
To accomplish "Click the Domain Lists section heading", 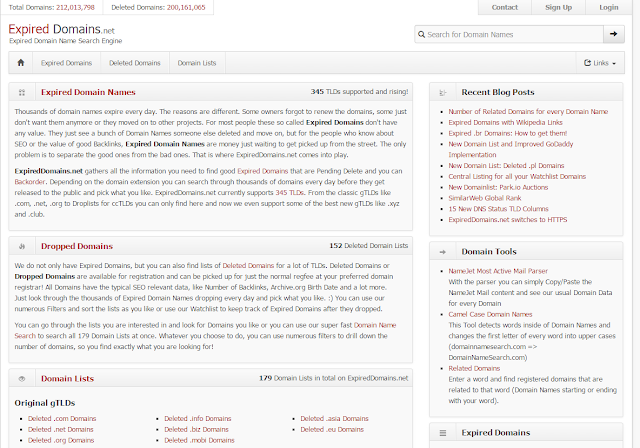I will [67, 379].
